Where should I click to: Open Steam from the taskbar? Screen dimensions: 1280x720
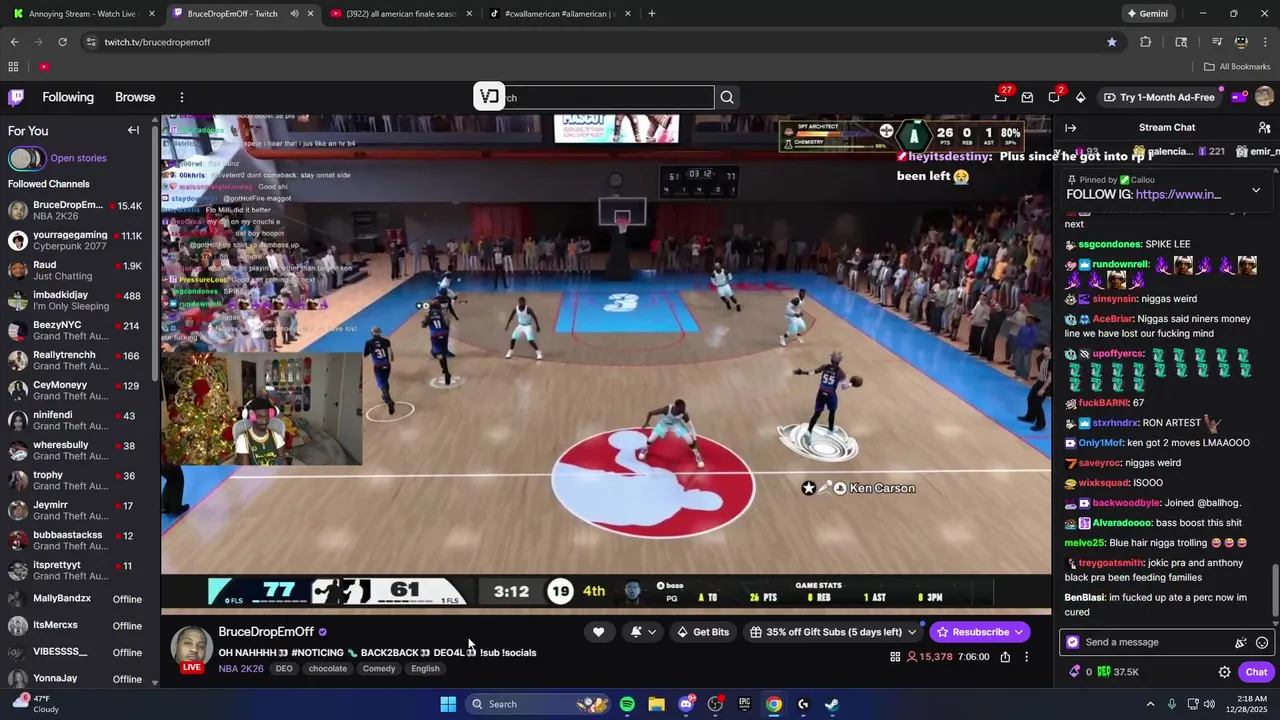point(831,704)
